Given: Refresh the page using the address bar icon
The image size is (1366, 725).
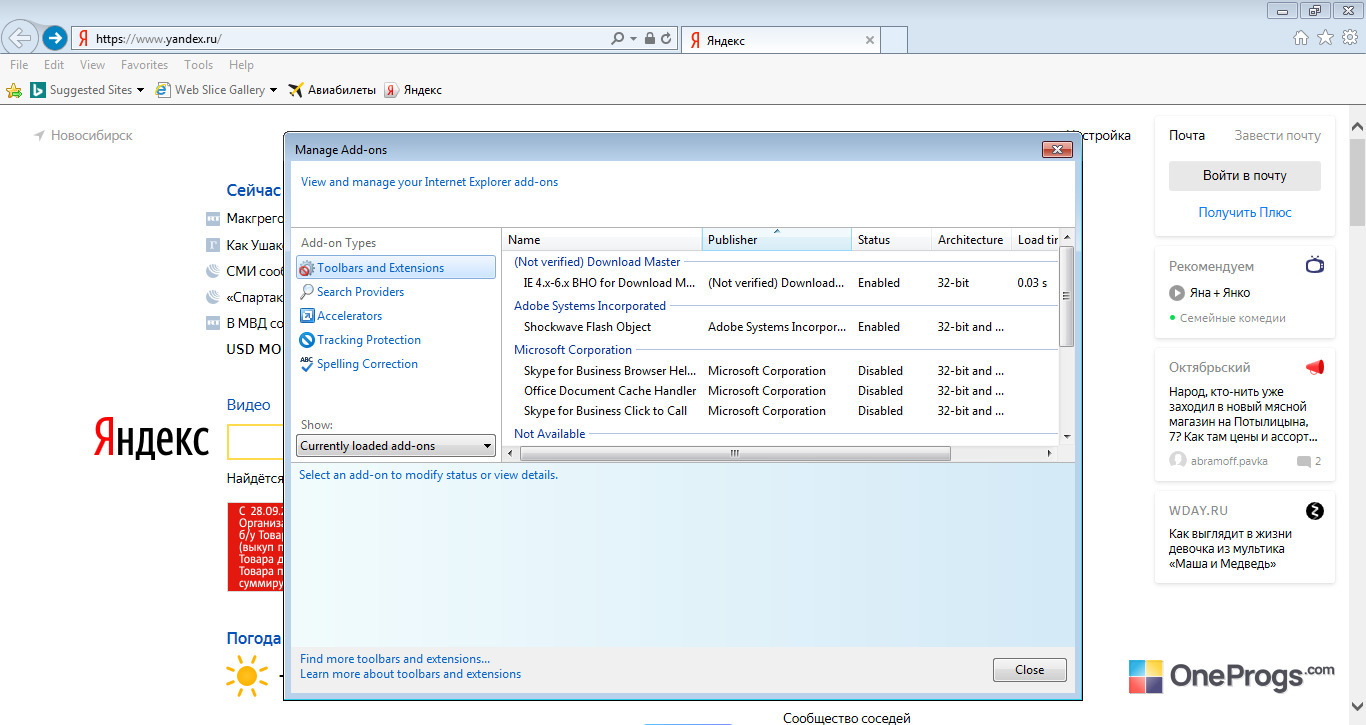Looking at the screenshot, I should (667, 39).
